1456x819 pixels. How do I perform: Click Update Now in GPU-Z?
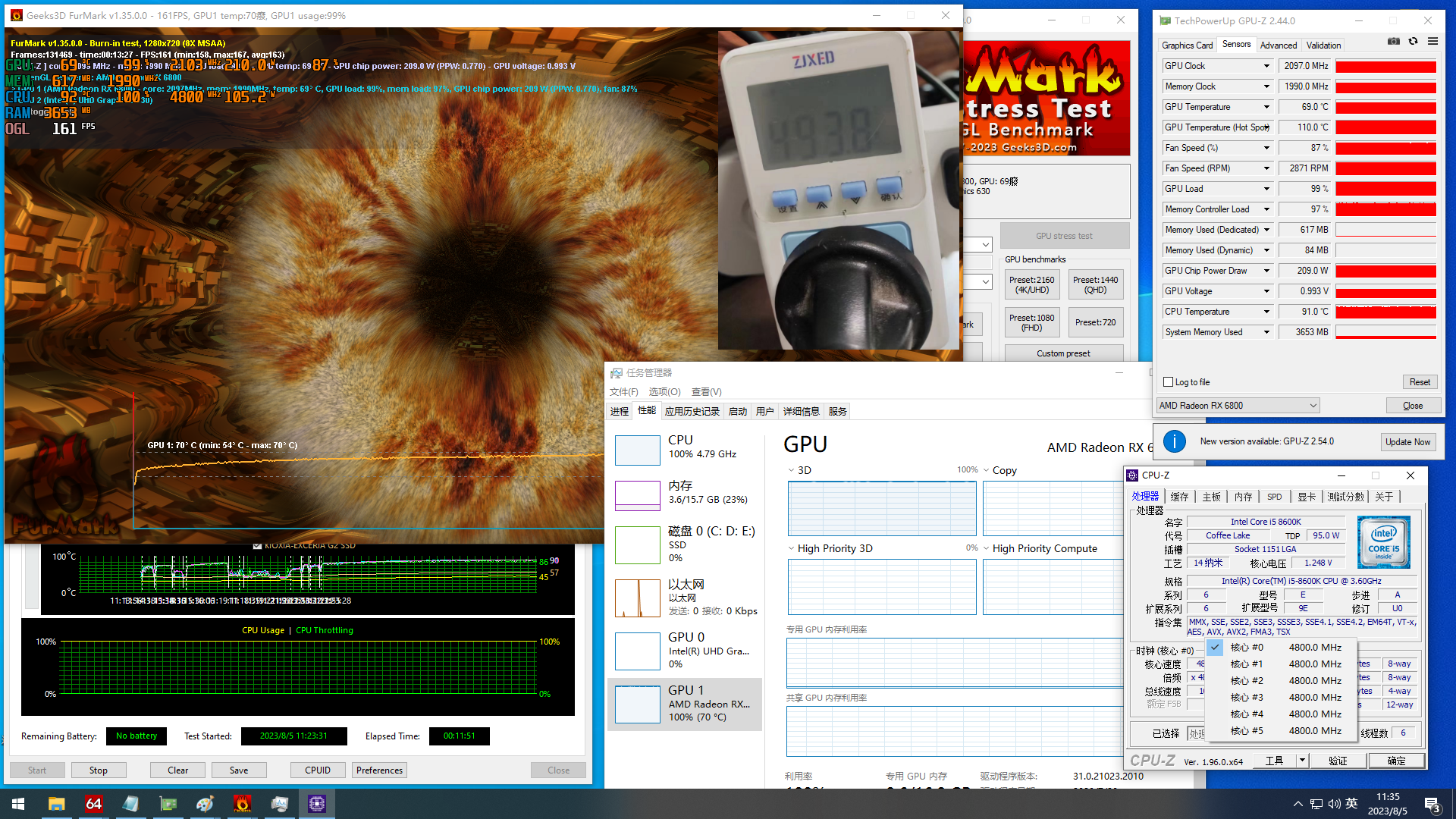(1407, 442)
